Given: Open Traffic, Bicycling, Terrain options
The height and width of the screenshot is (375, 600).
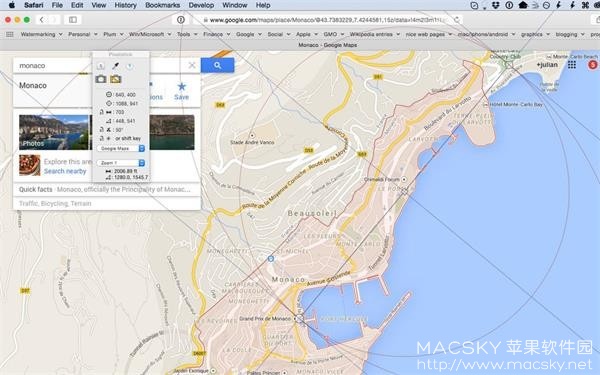Looking at the screenshot, I should (55, 204).
